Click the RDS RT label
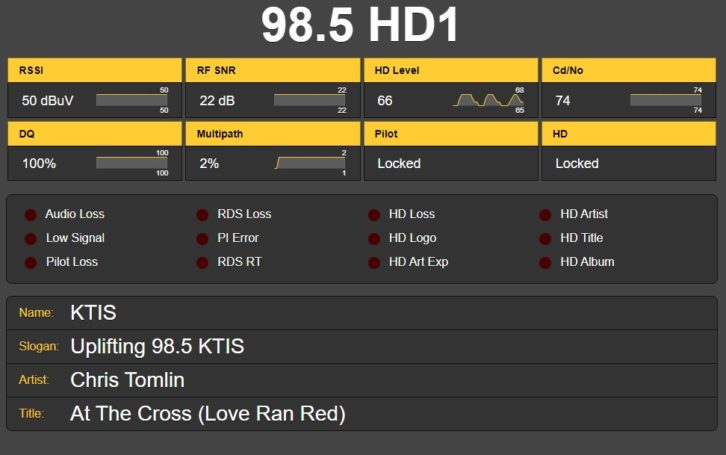726x455 pixels. pos(239,262)
